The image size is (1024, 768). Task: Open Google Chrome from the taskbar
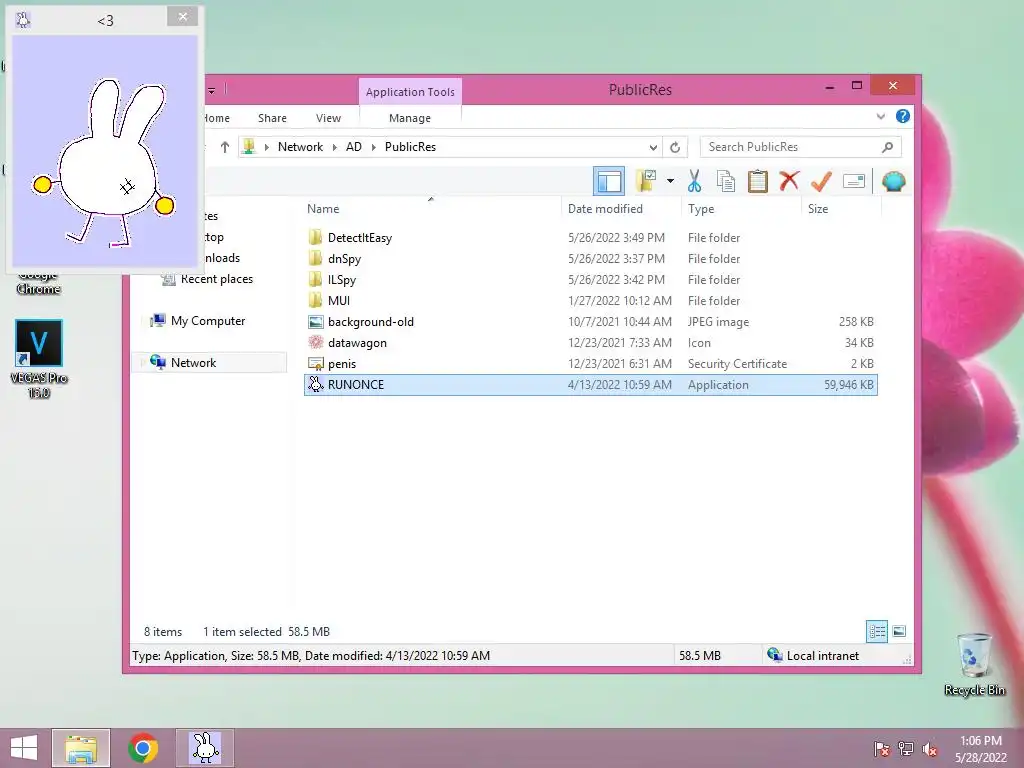(143, 748)
